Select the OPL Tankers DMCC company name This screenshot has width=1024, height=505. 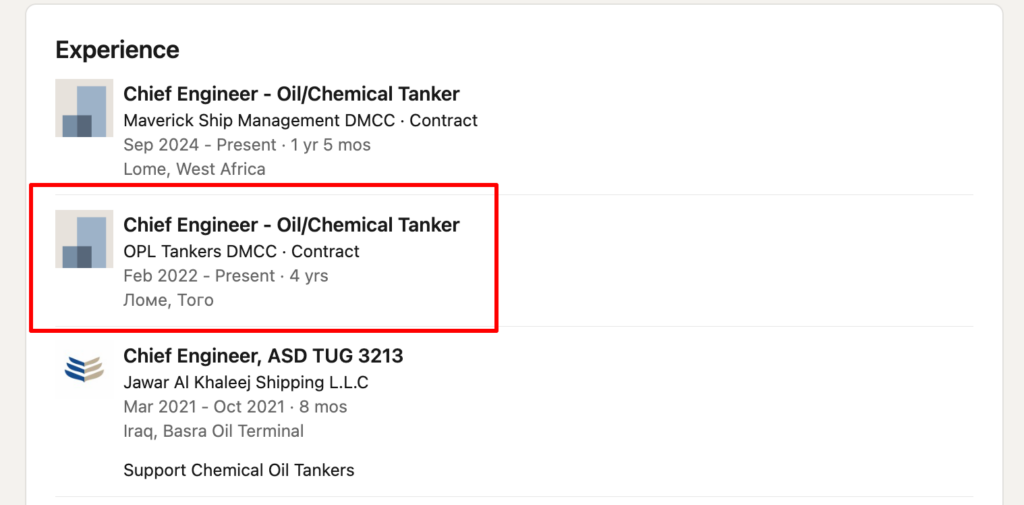coord(200,251)
